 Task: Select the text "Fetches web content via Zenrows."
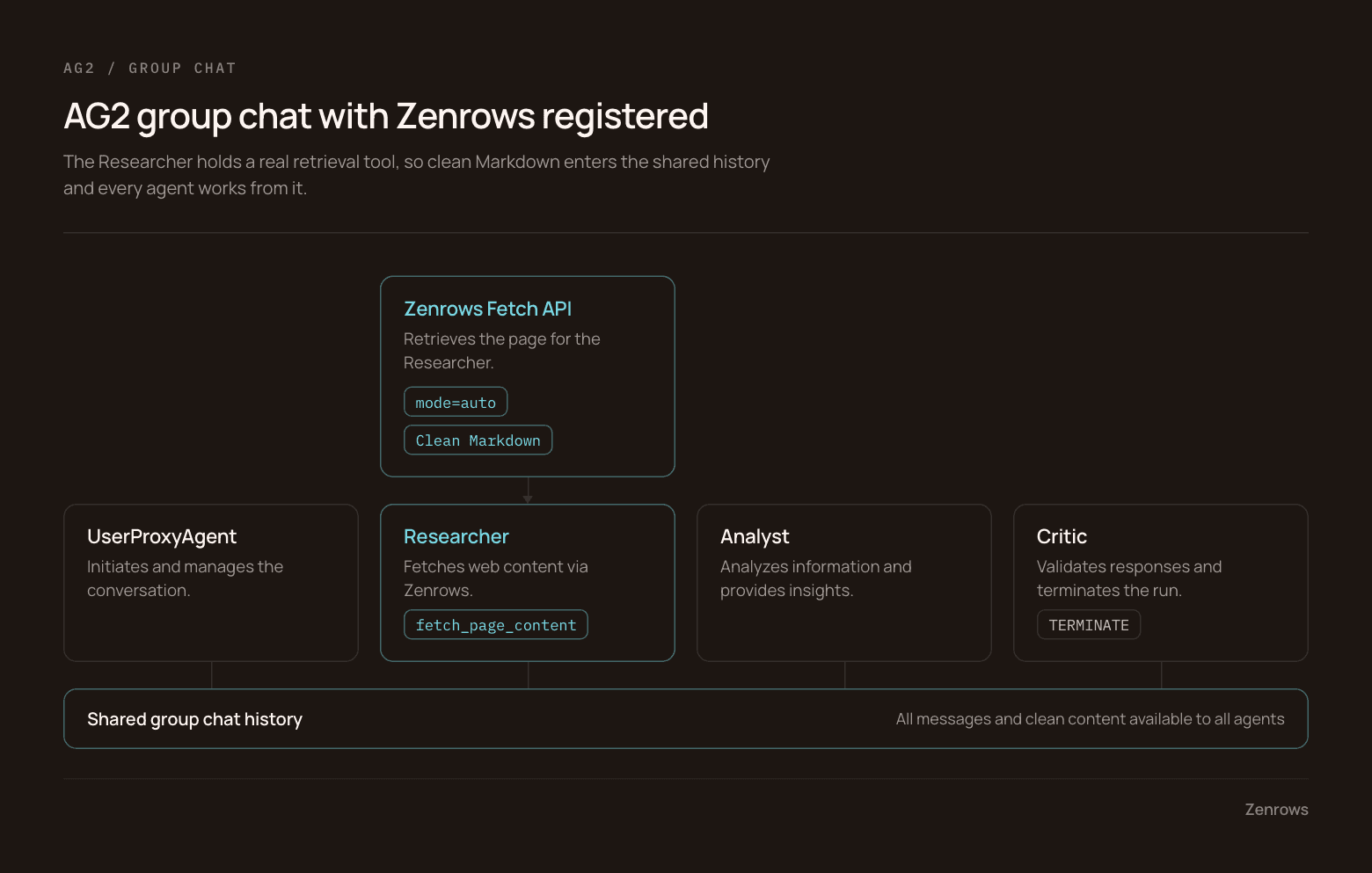tap(496, 578)
